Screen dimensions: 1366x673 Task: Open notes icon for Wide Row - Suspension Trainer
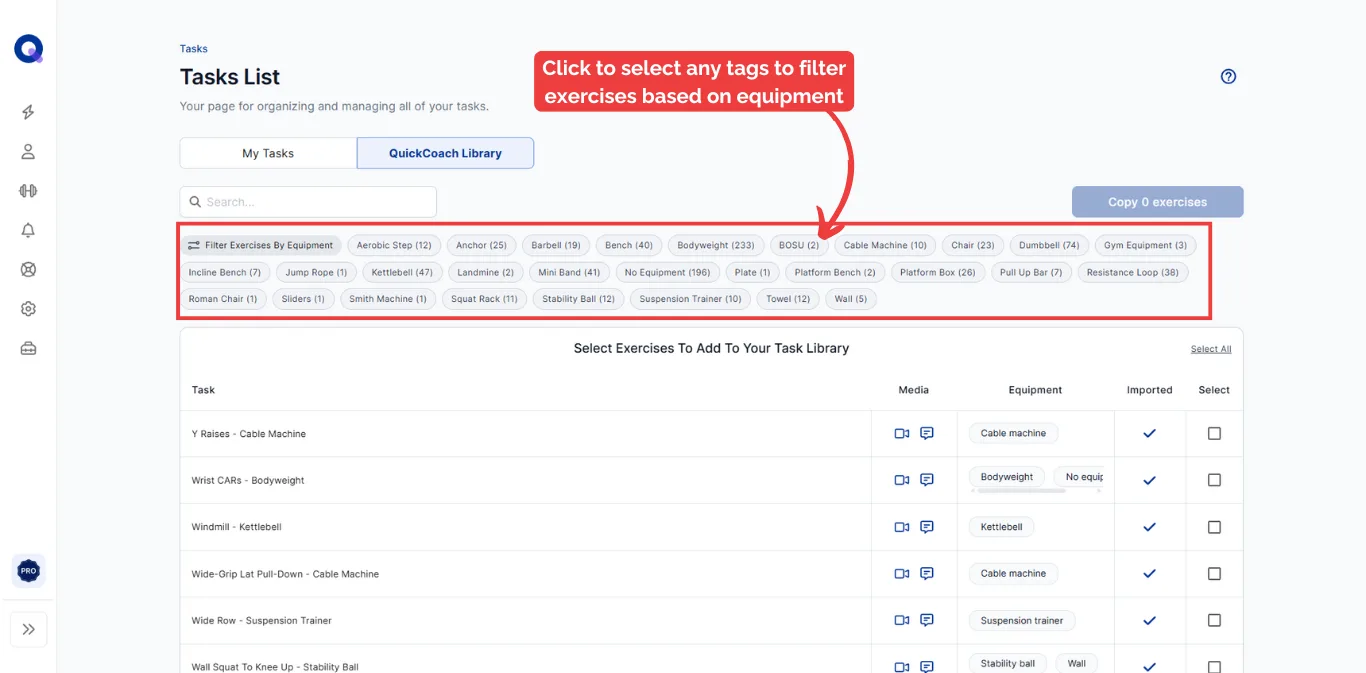pyautogui.click(x=927, y=620)
